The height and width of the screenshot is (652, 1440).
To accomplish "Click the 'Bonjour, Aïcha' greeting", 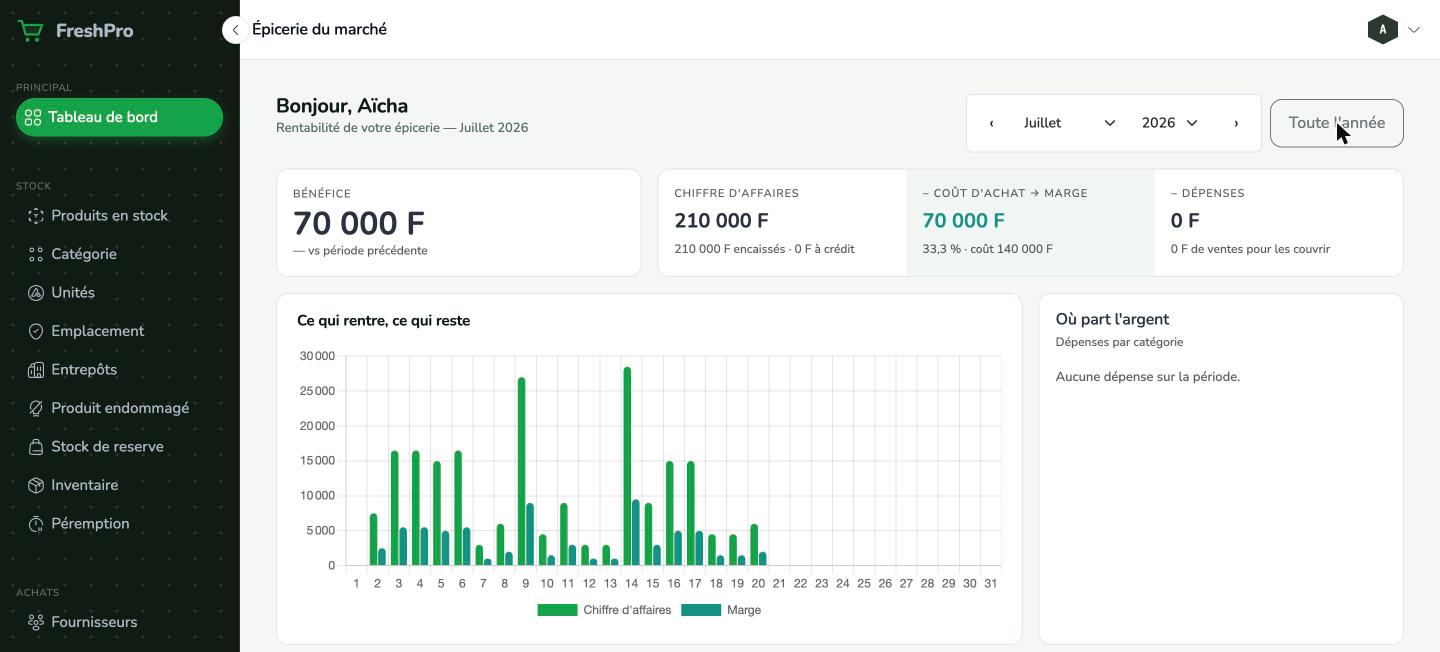I will [x=342, y=106].
